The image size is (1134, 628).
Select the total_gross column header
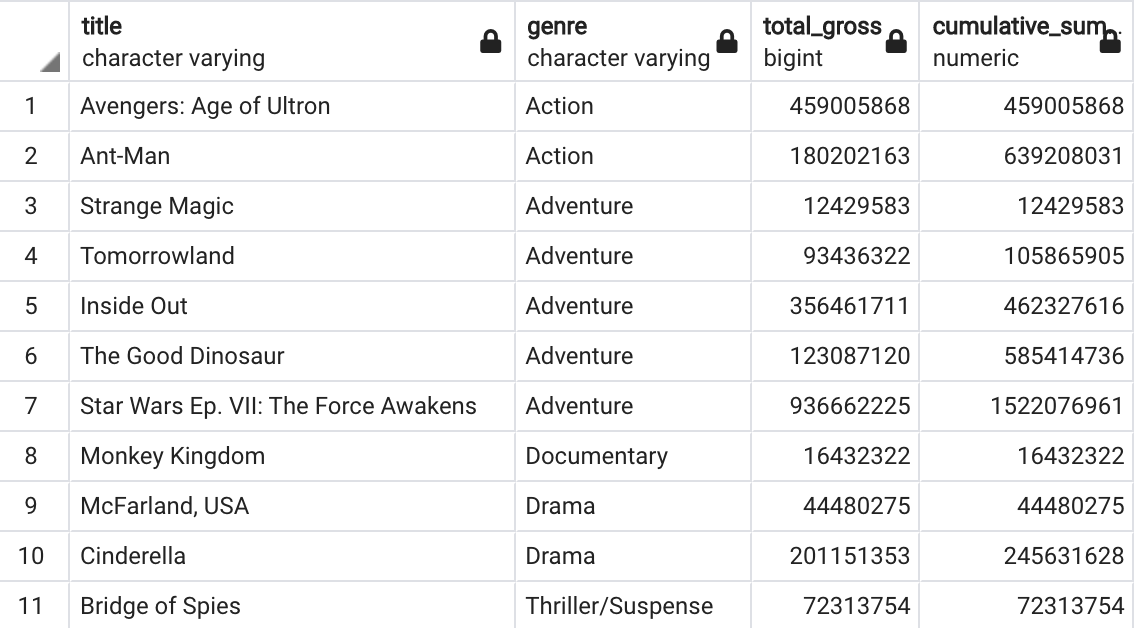pos(820,42)
